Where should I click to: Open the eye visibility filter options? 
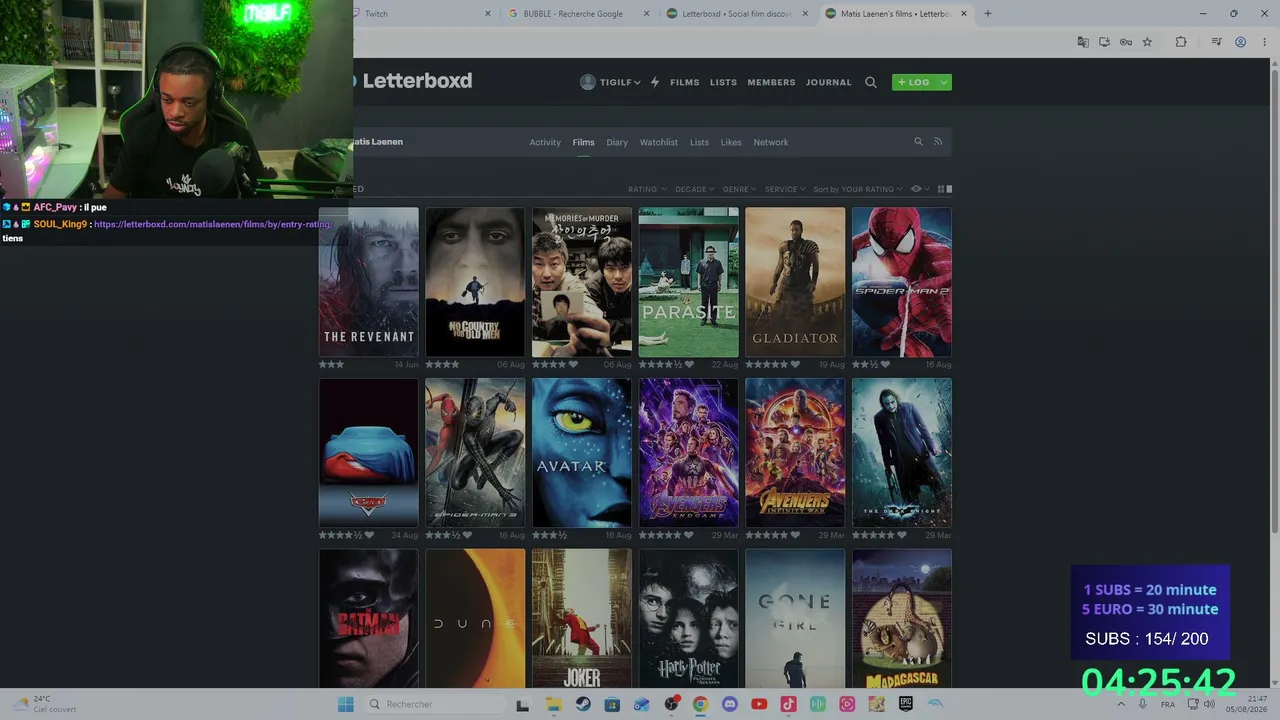click(919, 189)
